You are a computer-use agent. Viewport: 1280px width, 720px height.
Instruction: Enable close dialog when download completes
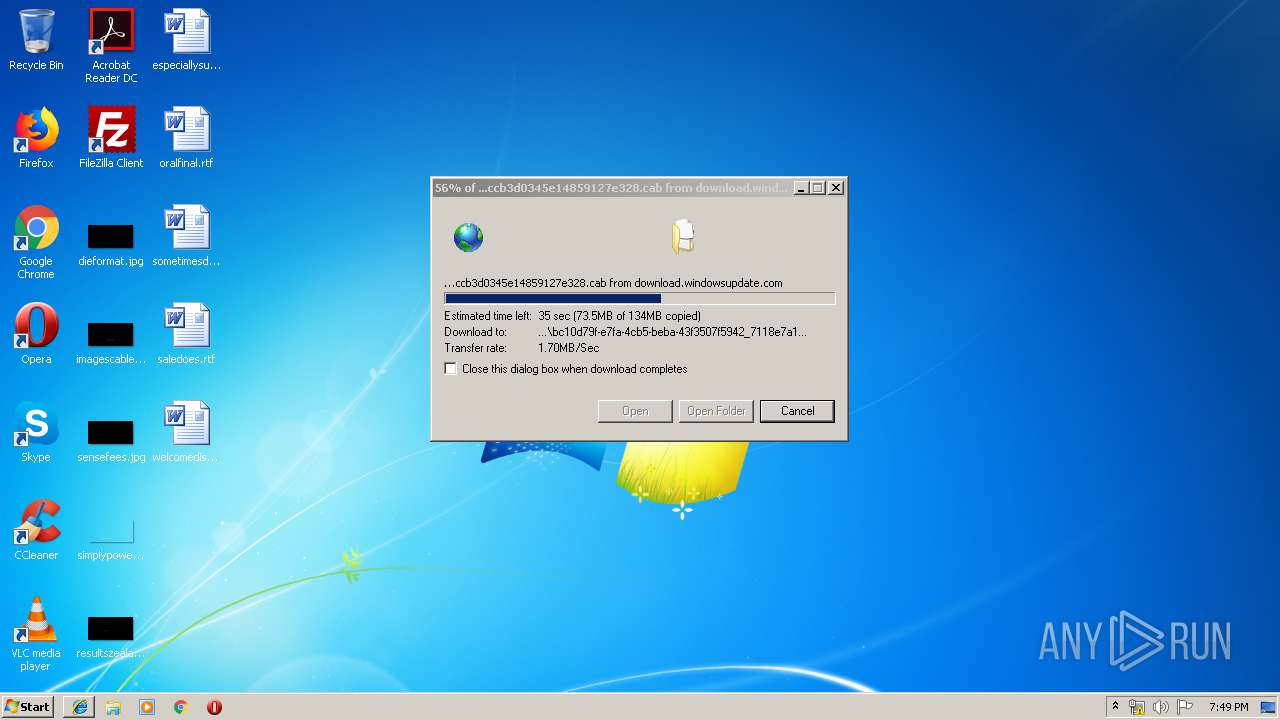[x=451, y=369]
